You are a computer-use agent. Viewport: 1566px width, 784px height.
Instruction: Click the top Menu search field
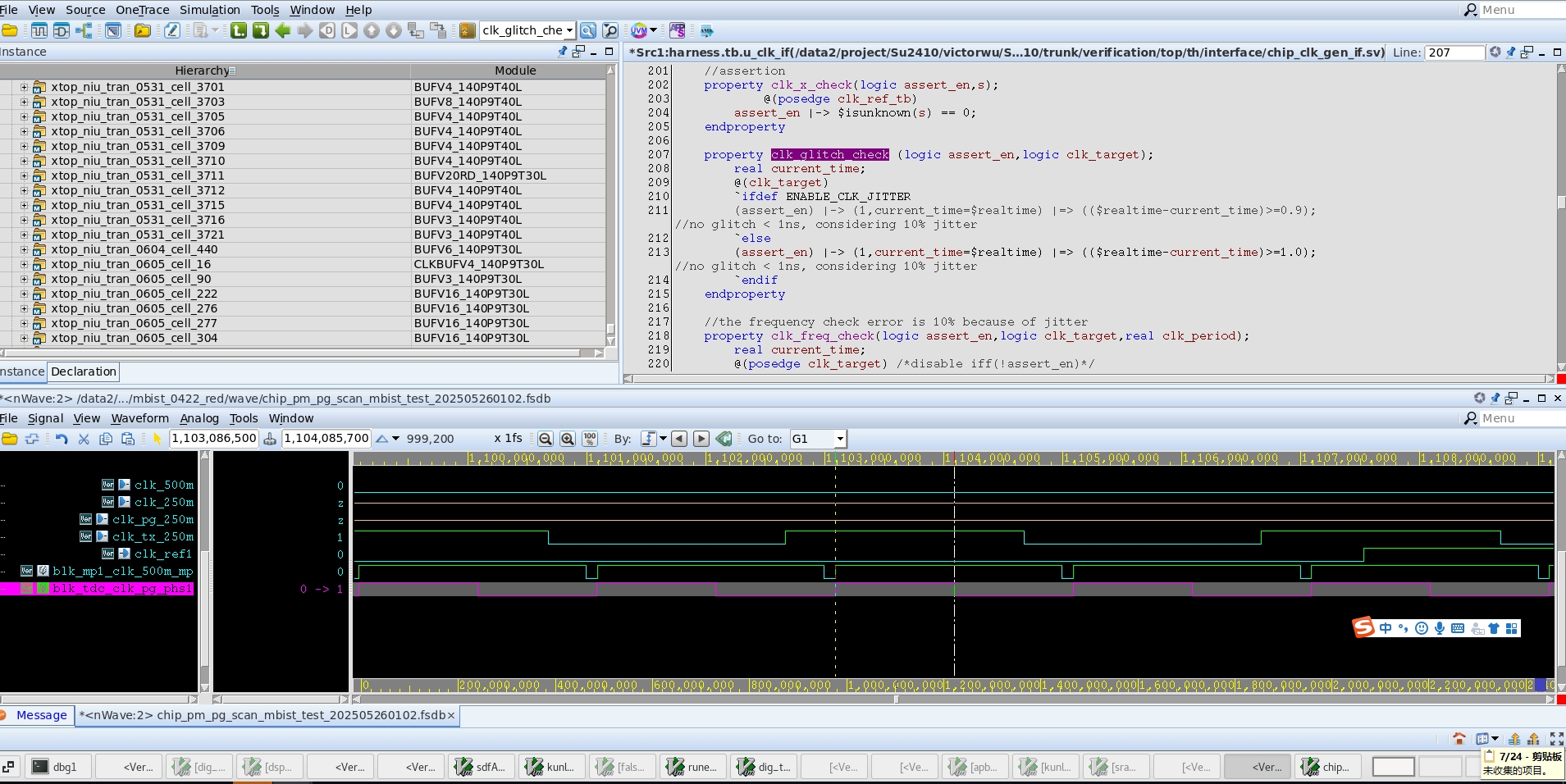1523,10
